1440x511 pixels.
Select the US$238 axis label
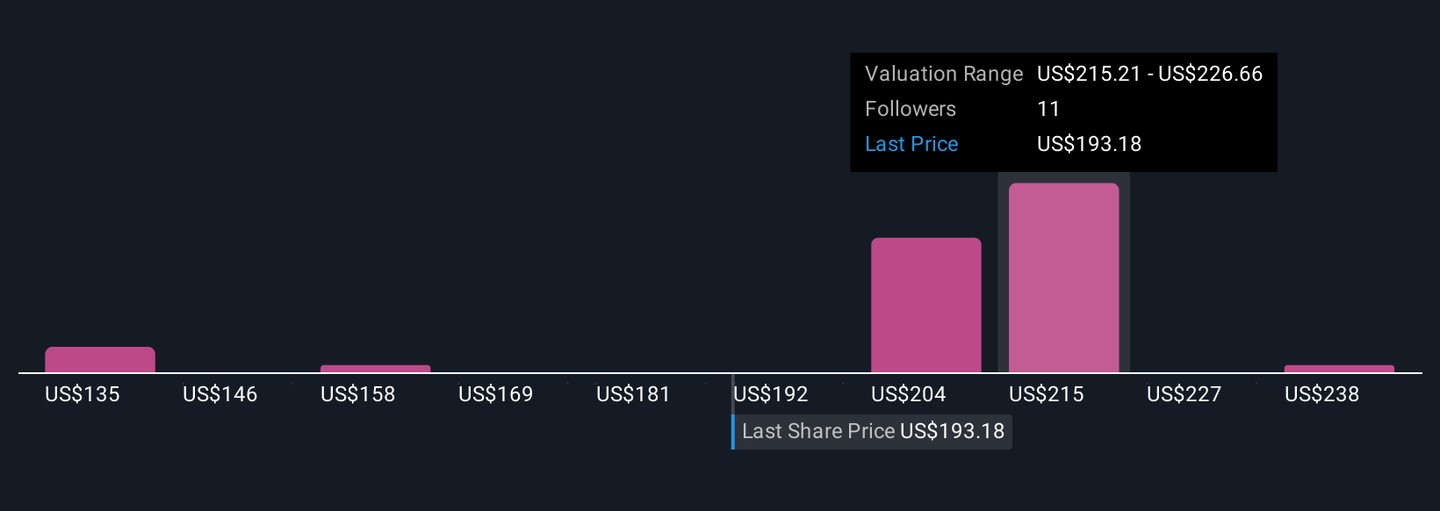(1322, 395)
